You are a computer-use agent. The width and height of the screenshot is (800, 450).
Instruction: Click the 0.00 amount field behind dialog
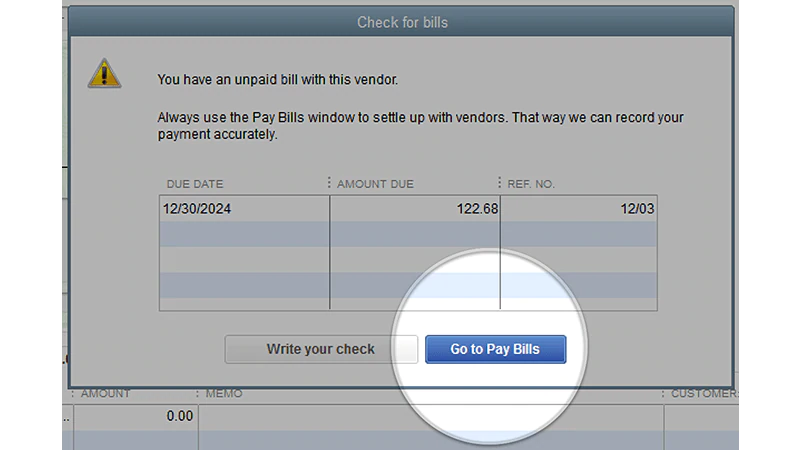click(136, 416)
